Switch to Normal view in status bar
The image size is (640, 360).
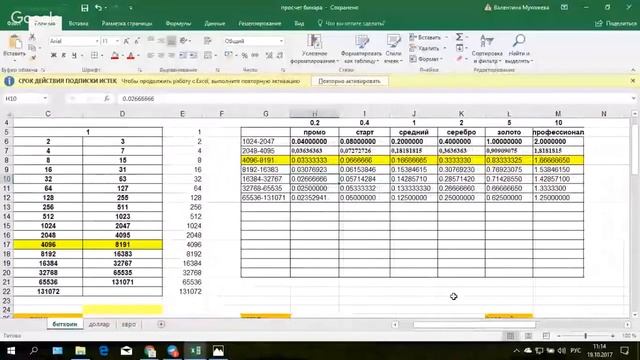tap(510, 336)
